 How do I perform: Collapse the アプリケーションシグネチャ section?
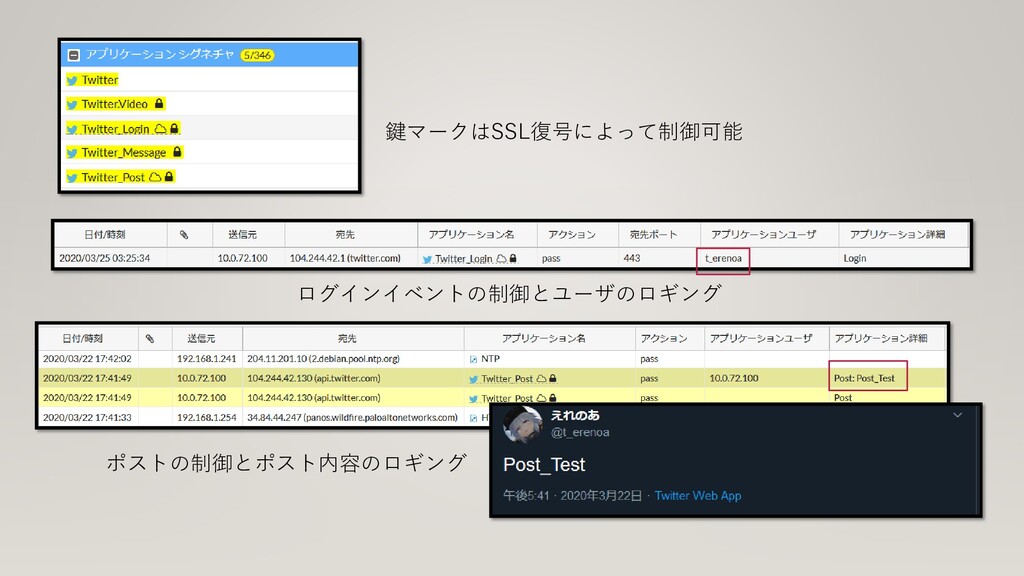click(x=74, y=56)
